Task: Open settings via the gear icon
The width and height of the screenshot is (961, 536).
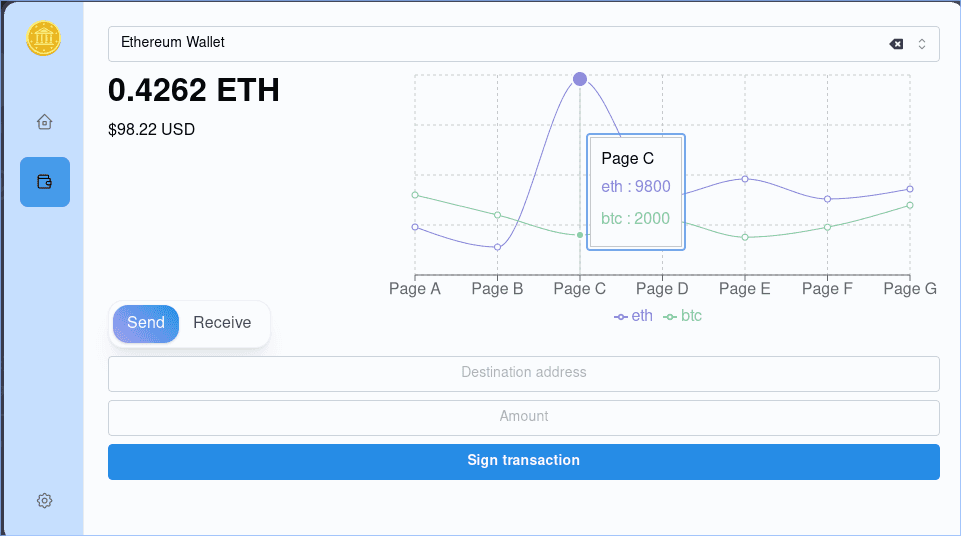Action: pos(44,501)
